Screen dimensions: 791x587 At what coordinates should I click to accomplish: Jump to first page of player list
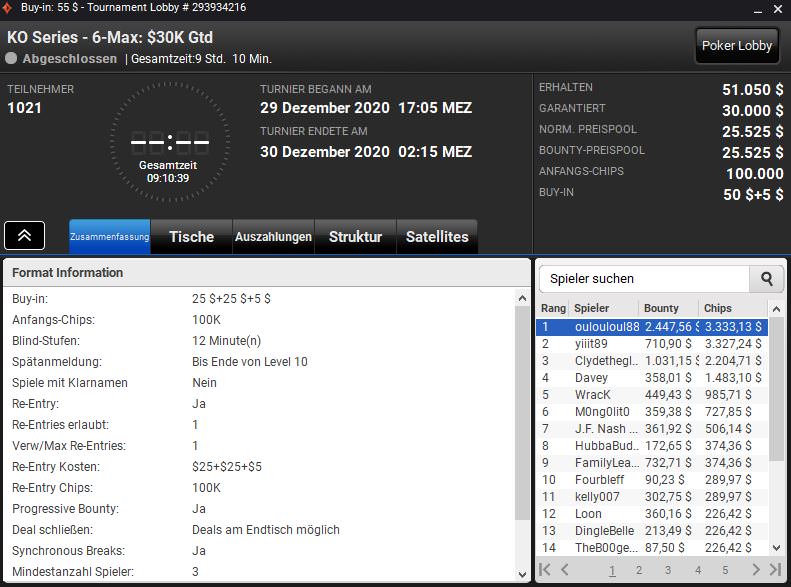point(545,570)
